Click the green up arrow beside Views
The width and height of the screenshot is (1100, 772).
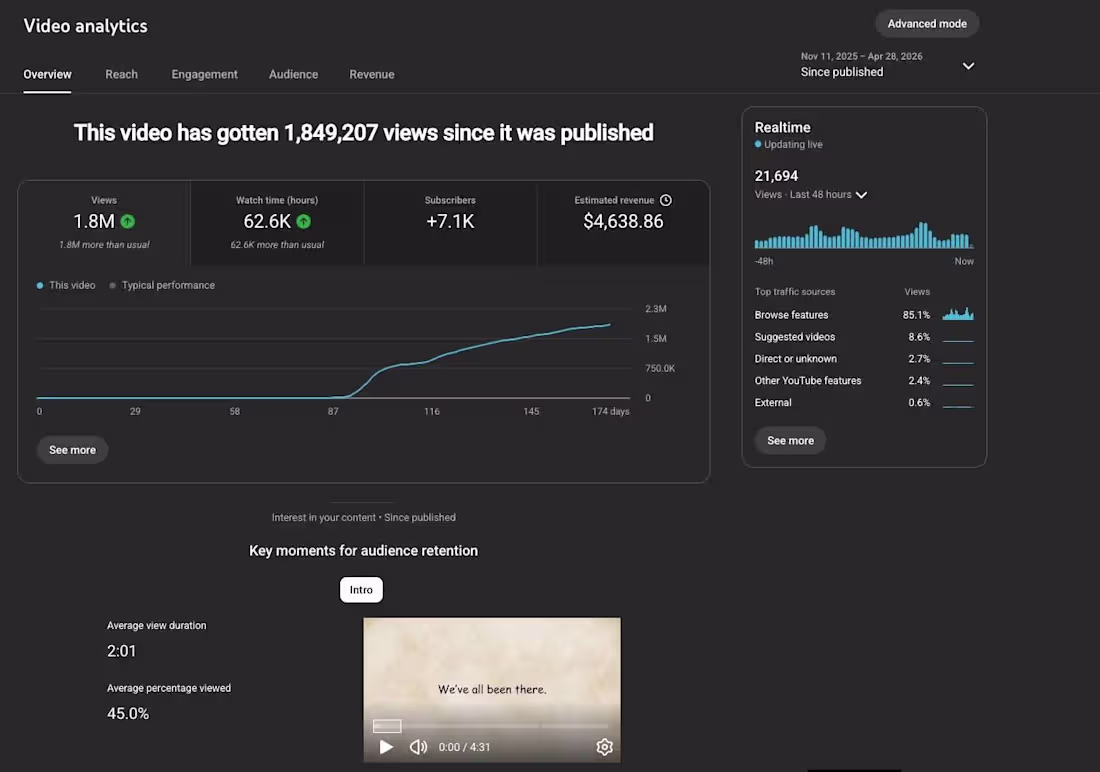(127, 221)
